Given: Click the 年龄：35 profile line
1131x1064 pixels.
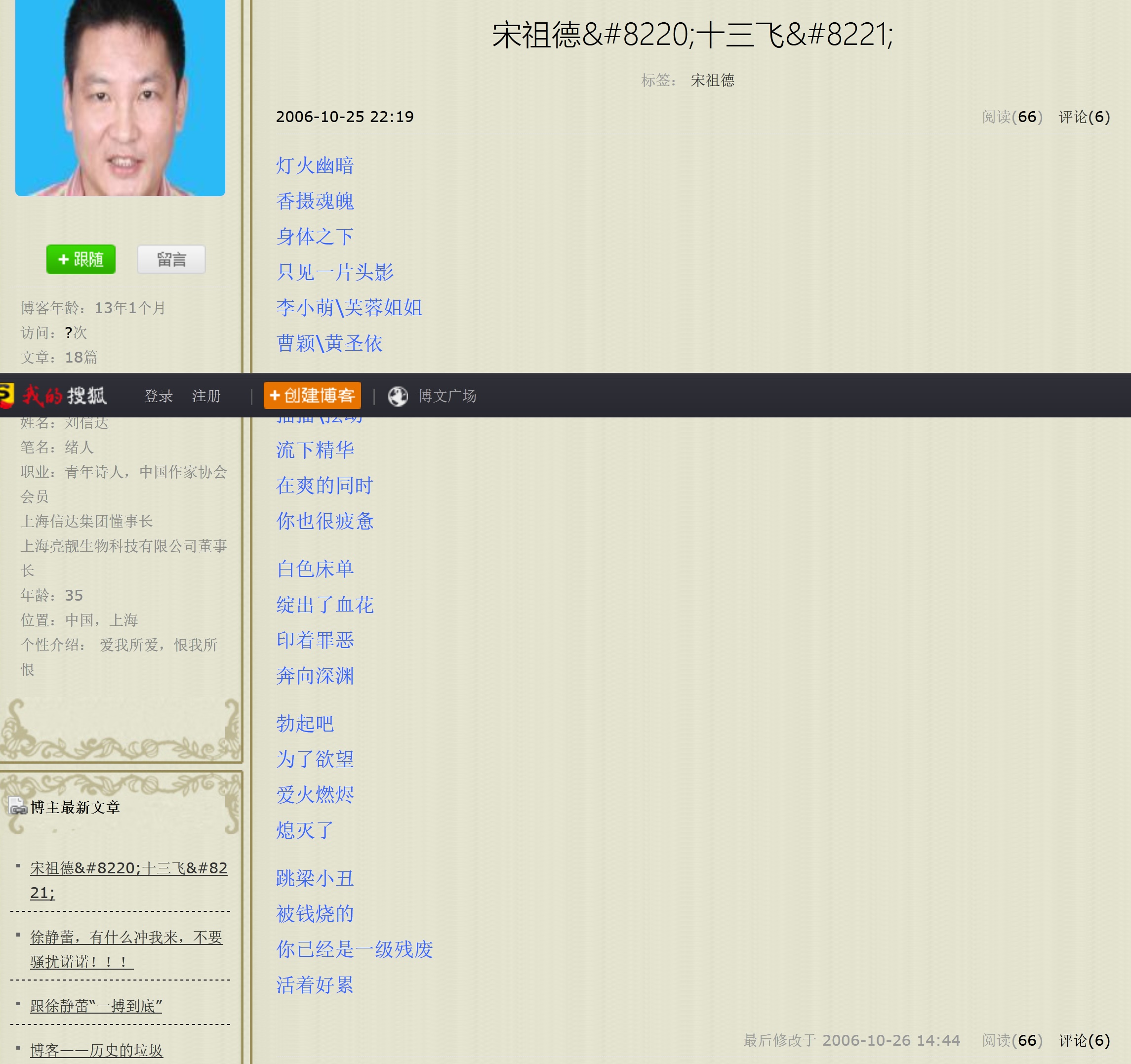Looking at the screenshot, I should click(52, 595).
